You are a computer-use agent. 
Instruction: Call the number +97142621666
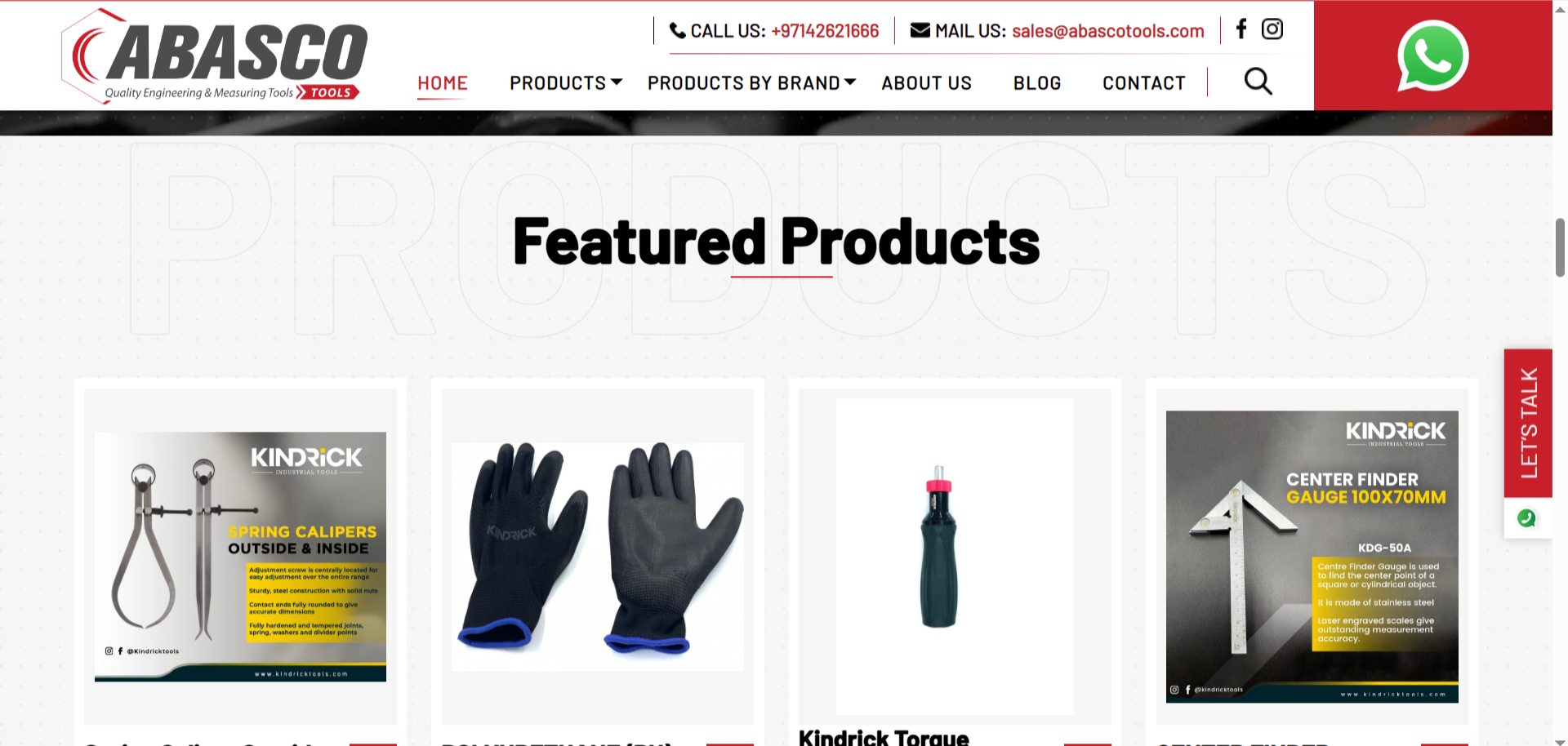pyautogui.click(x=825, y=31)
